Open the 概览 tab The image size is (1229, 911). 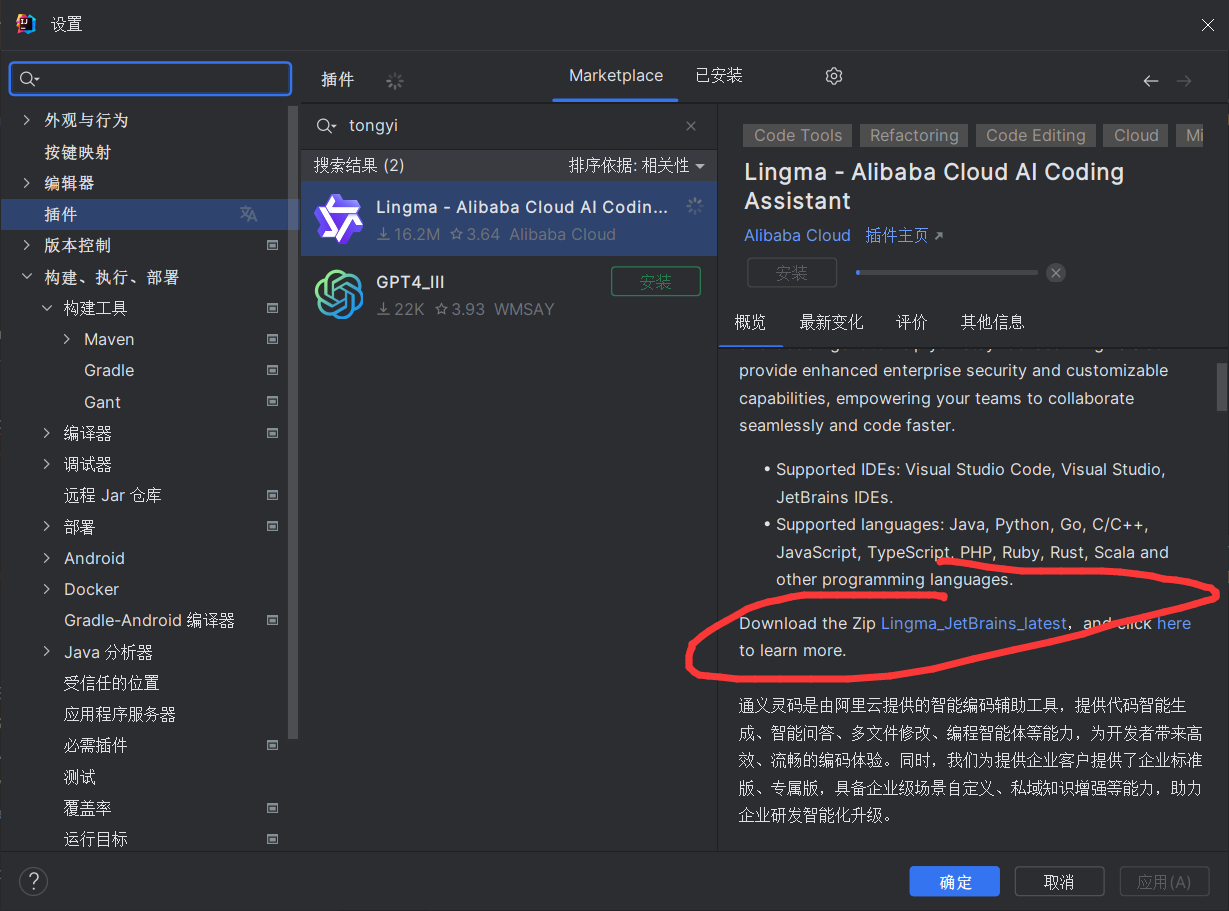click(750, 322)
